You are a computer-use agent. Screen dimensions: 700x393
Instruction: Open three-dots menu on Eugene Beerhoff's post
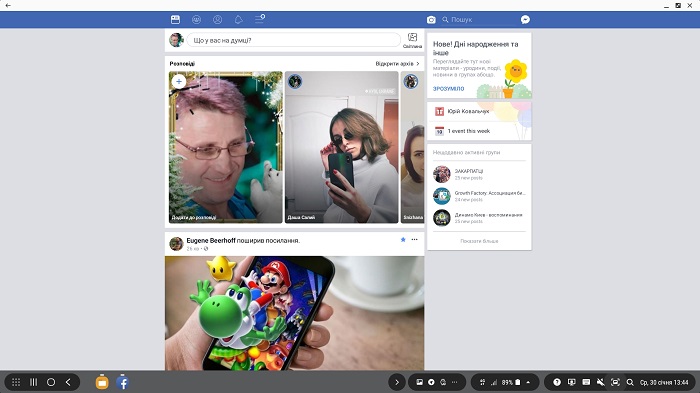[x=415, y=240]
